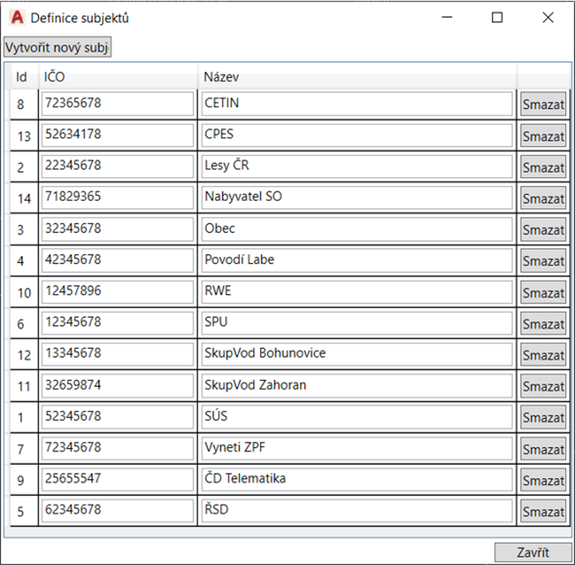Edit the IČO field 52634178
Image resolution: width=575 pixels, height=565 pixels.
pyautogui.click(x=117, y=135)
